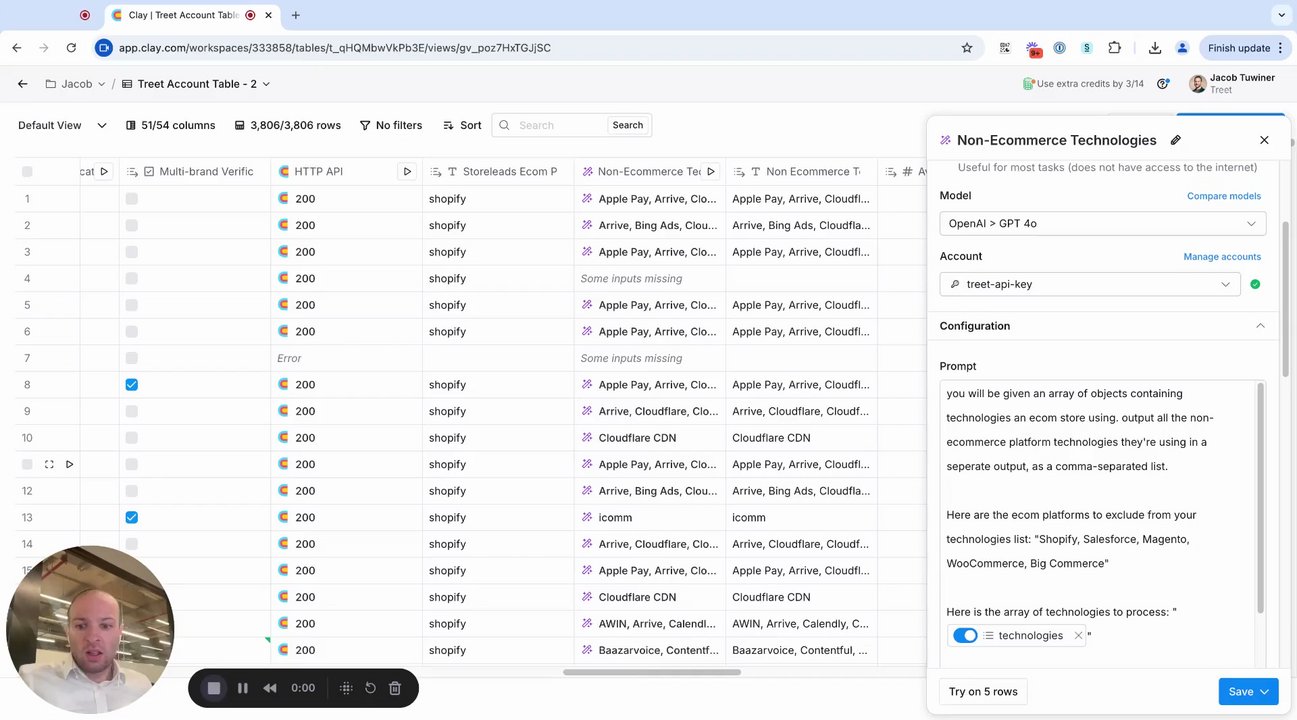1297x720 pixels.
Task: Restart the recording with the circular arrow
Action: pos(370,688)
